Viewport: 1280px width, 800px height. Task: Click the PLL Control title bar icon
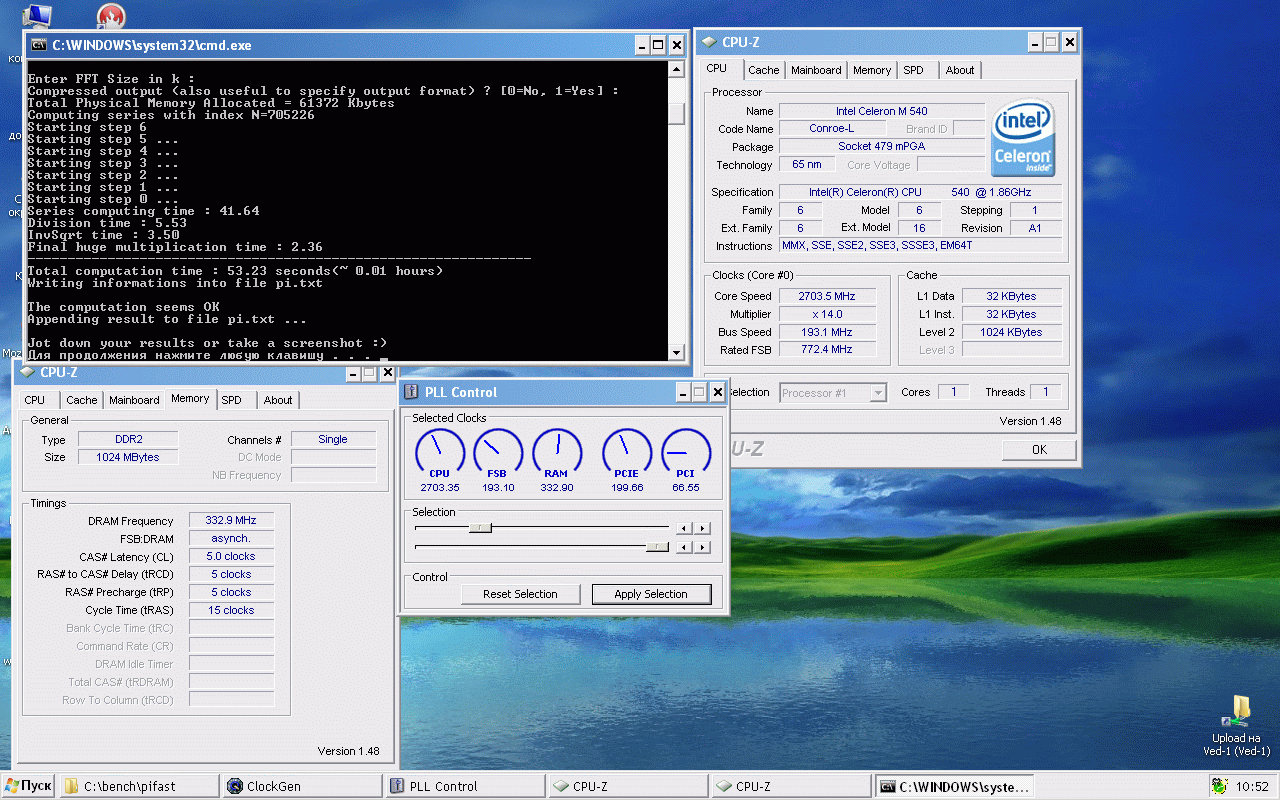(x=412, y=392)
